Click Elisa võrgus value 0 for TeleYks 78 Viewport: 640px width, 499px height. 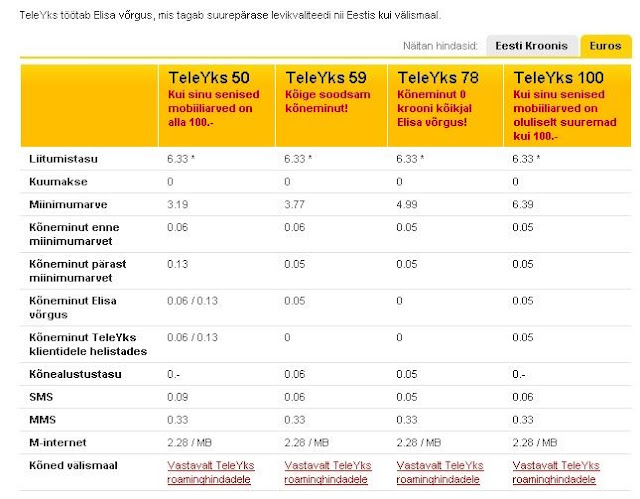(x=399, y=301)
